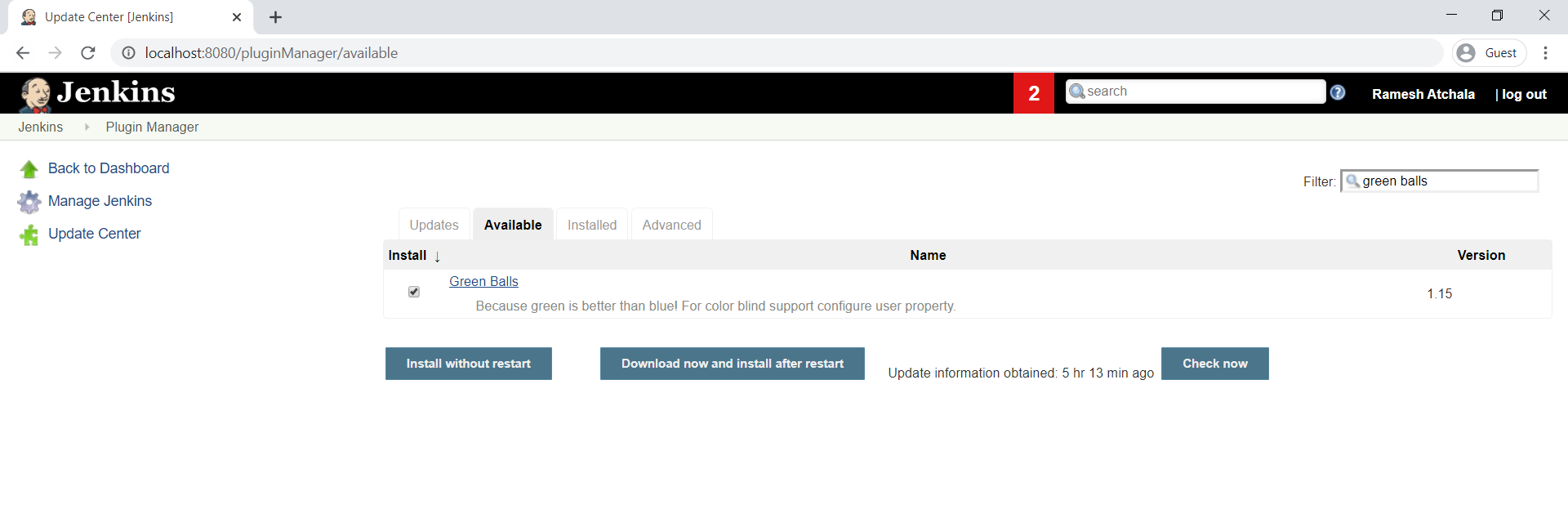
Task: Open the red notifications badge showing 2
Action: 1034,93
